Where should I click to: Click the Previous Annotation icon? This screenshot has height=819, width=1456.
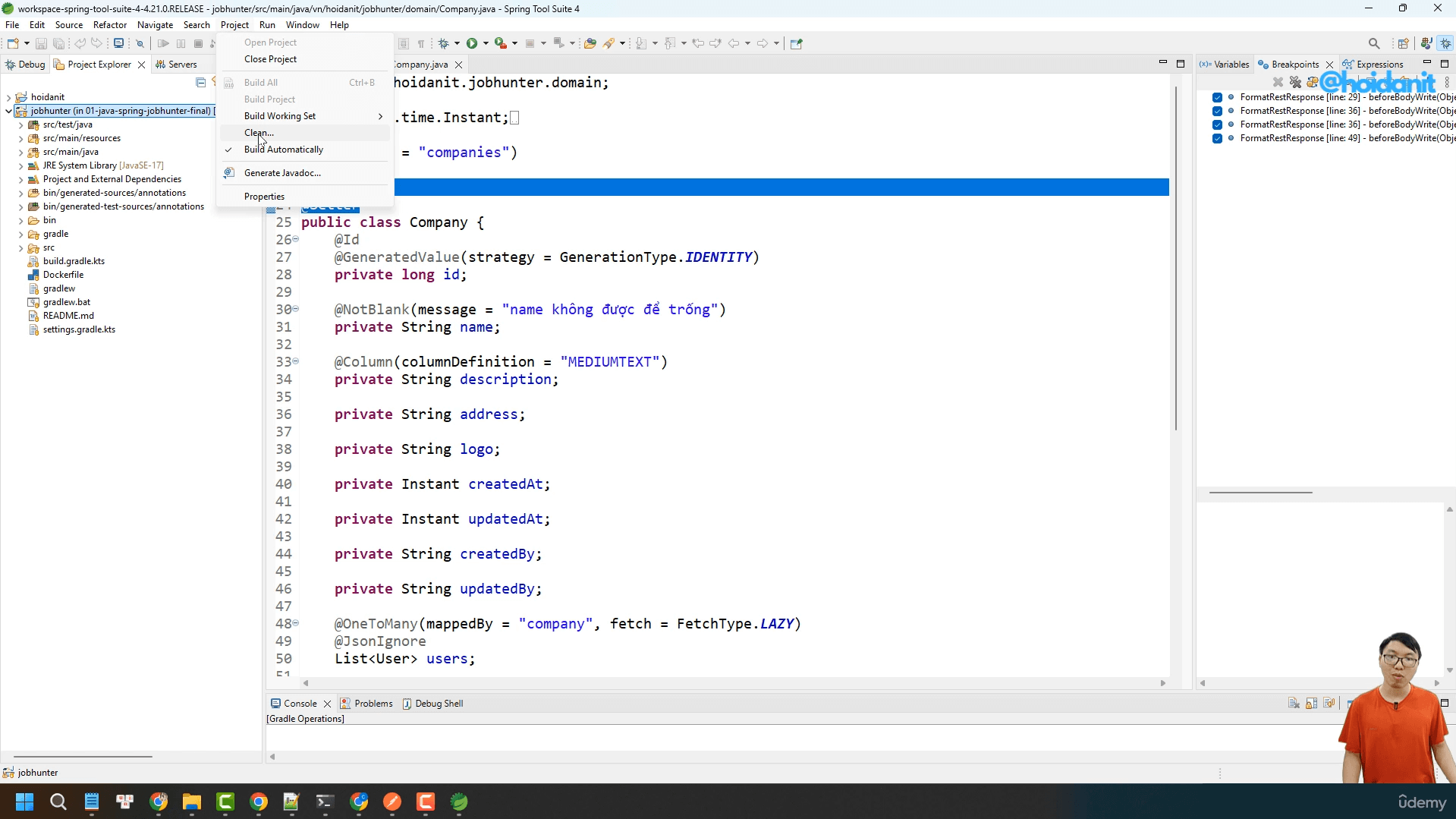coord(670,43)
